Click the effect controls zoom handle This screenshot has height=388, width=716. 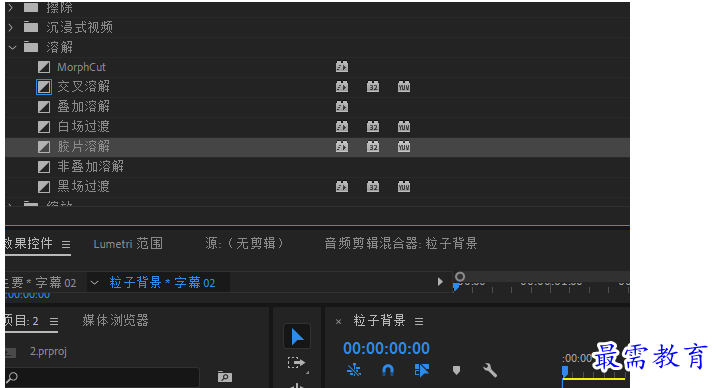pos(460,276)
